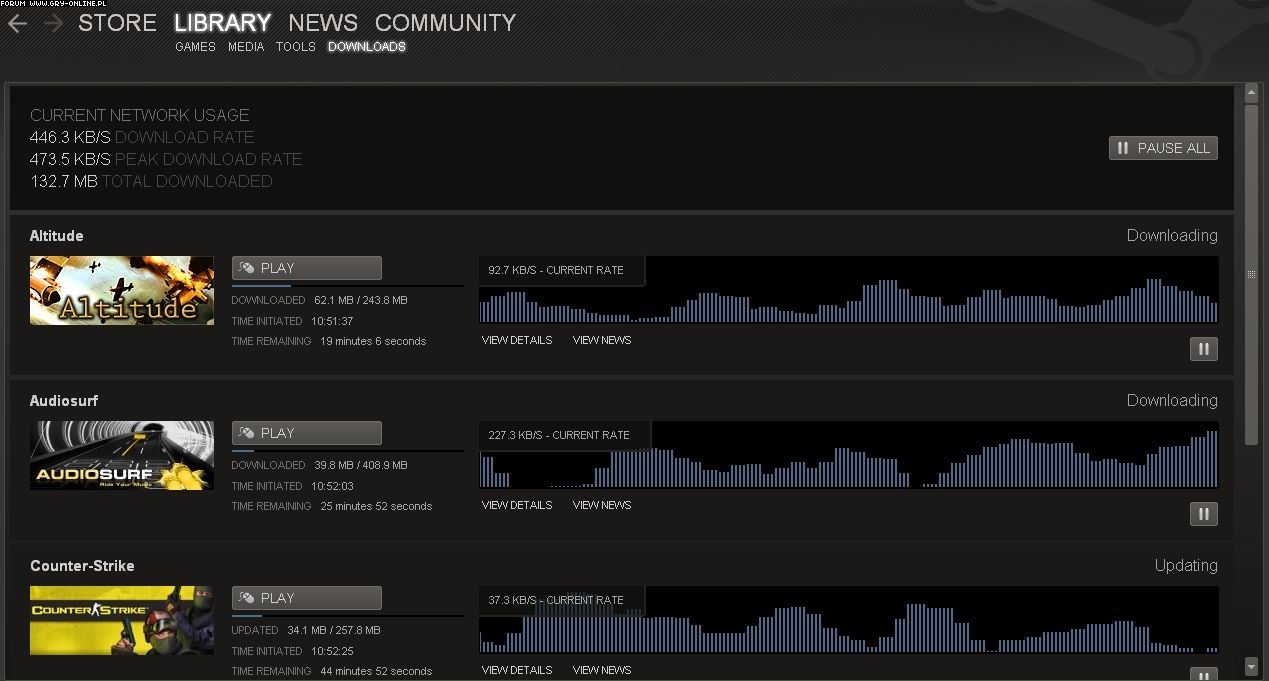Open VIEW DETAILS for Altitude
1269x681 pixels.
517,340
